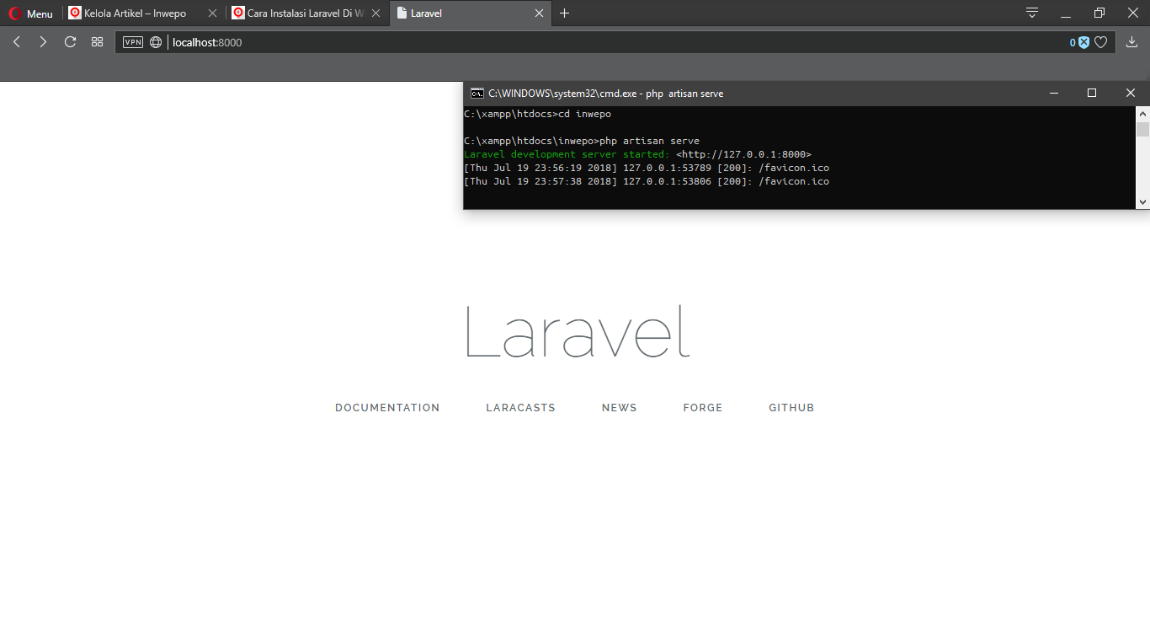Click 'Laravel development server started' text

pyautogui.click(x=566, y=155)
